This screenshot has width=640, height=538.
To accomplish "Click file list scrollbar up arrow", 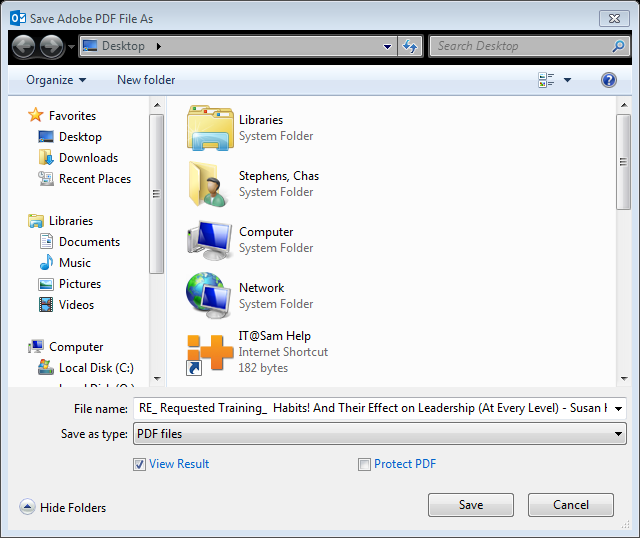I will pos(624,105).
